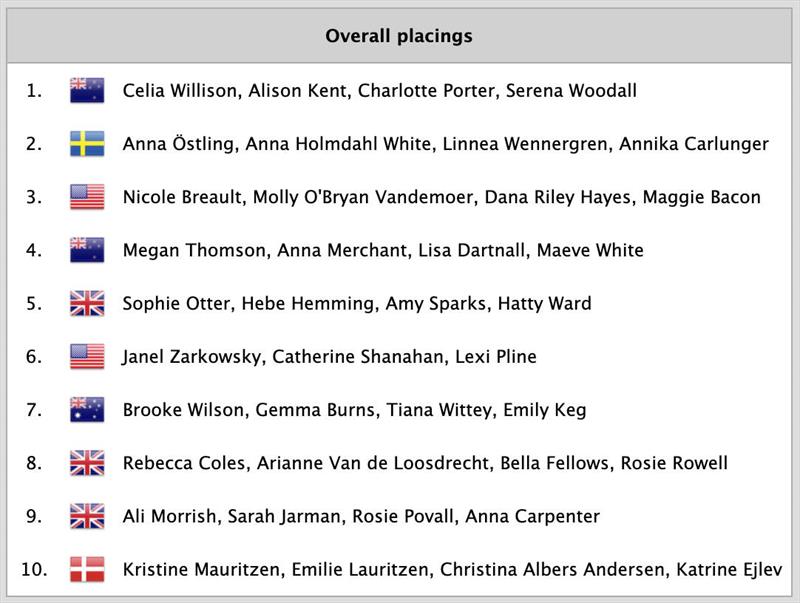The width and height of the screenshot is (800, 603).
Task: Open Celia Willison team entry
Action: (380, 91)
